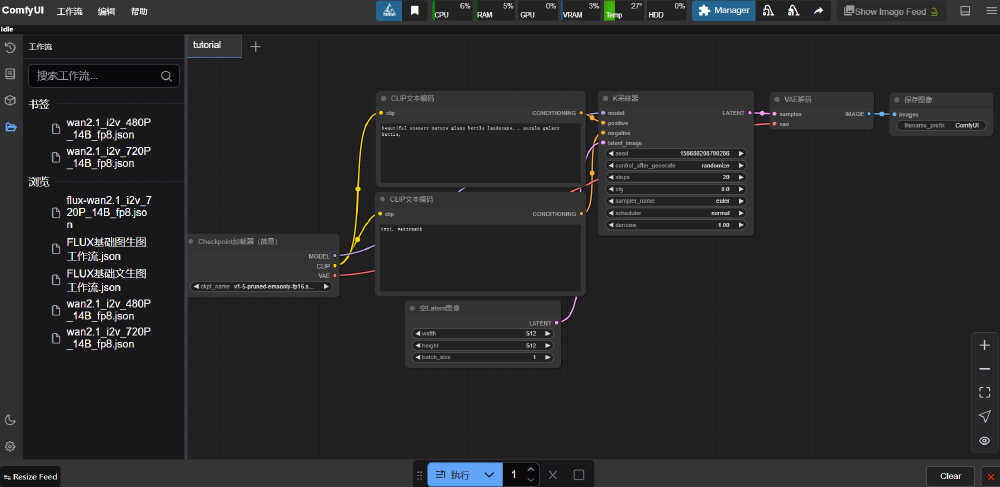Open the node library sidebar icon
The image size is (1000, 487).
(x=10, y=74)
